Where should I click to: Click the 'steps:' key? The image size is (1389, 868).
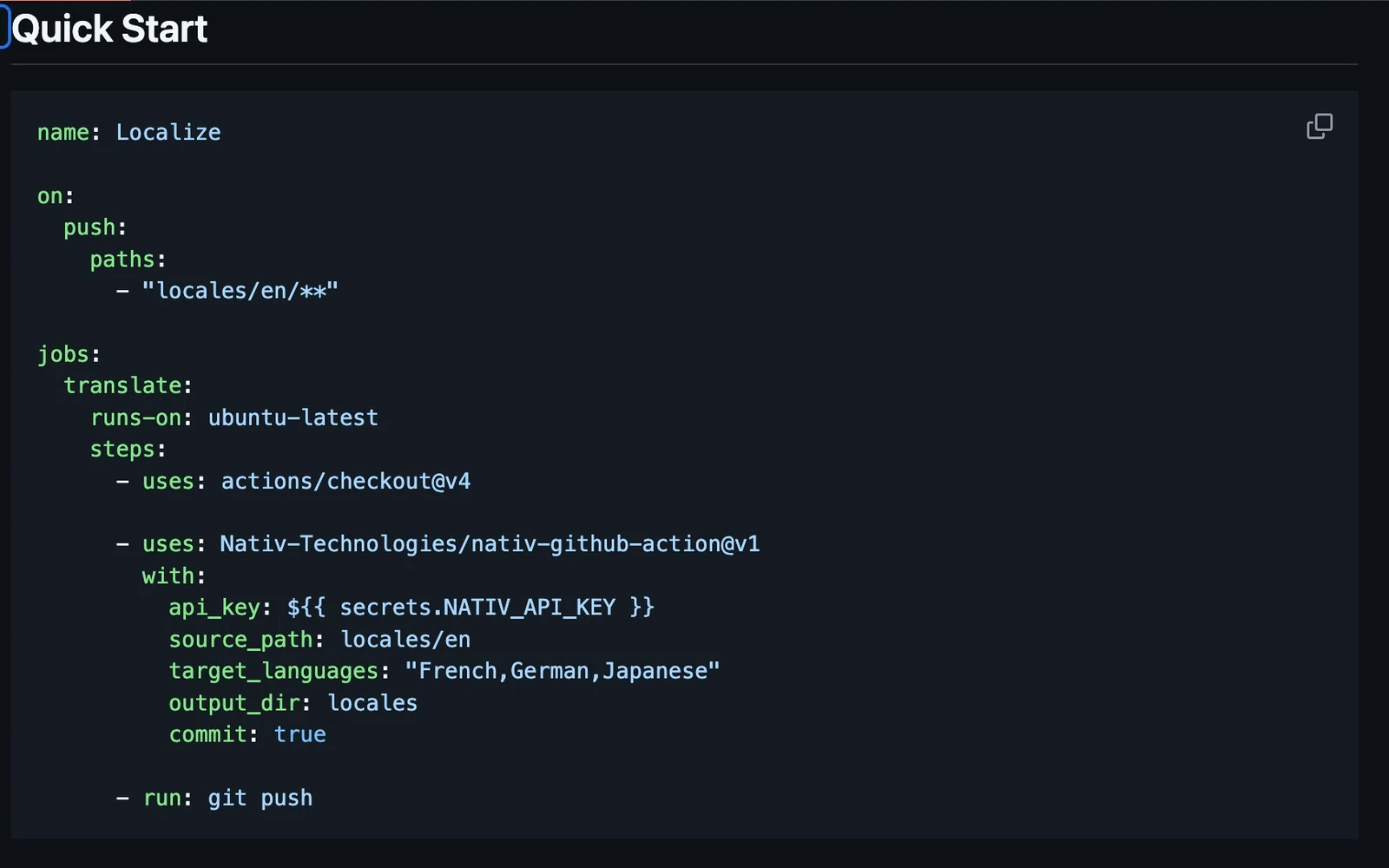[x=128, y=450]
